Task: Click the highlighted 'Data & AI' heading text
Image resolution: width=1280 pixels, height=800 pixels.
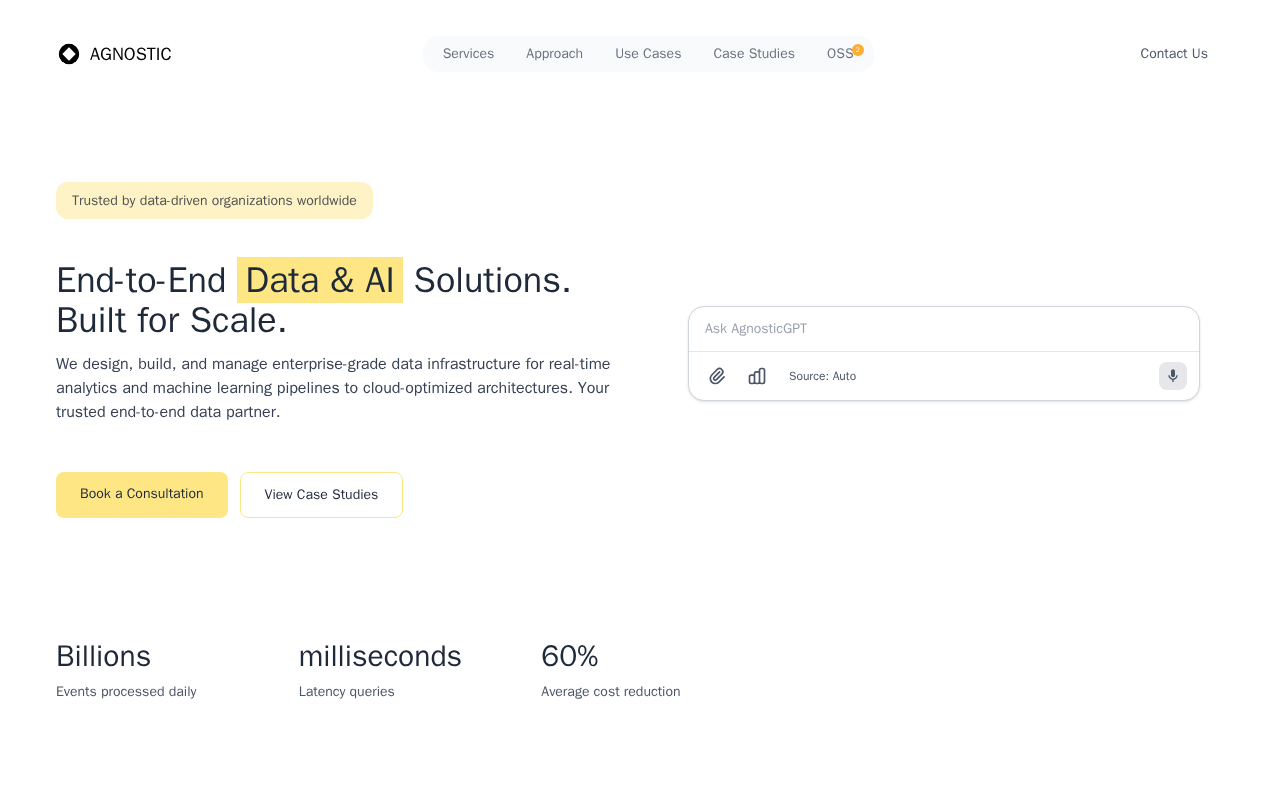Action: [x=320, y=280]
